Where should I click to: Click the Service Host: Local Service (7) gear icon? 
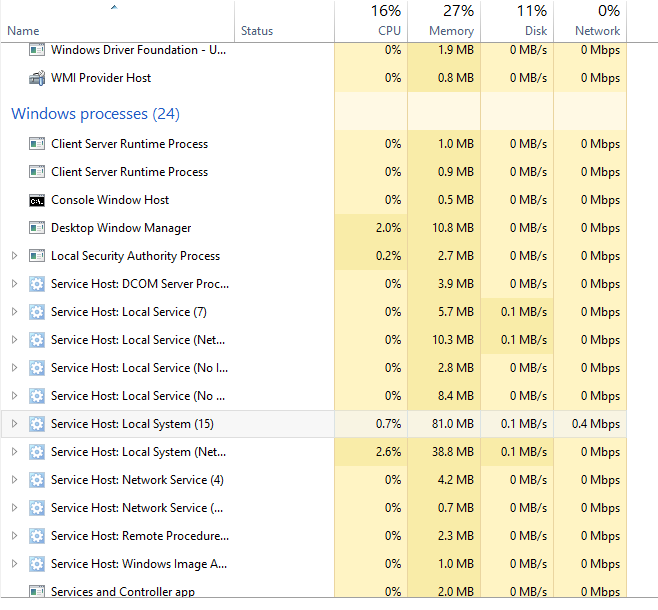37,312
